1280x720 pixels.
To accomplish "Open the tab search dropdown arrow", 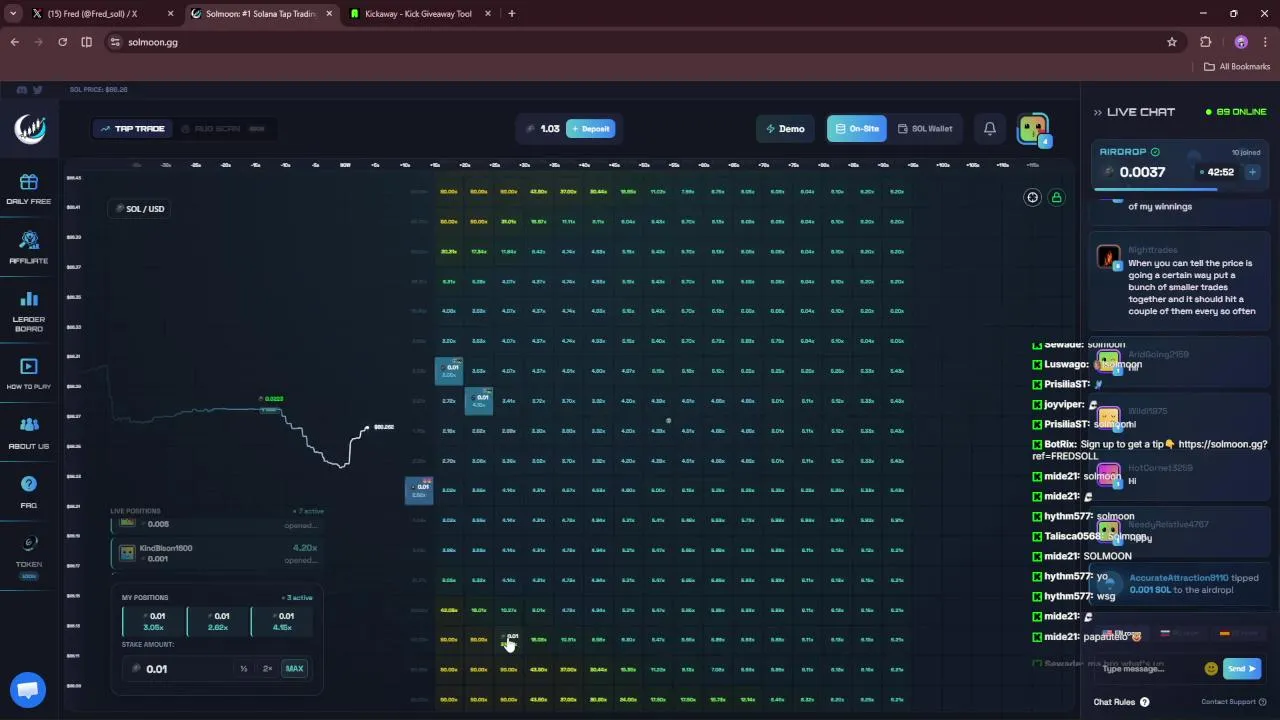I will click(x=13, y=14).
